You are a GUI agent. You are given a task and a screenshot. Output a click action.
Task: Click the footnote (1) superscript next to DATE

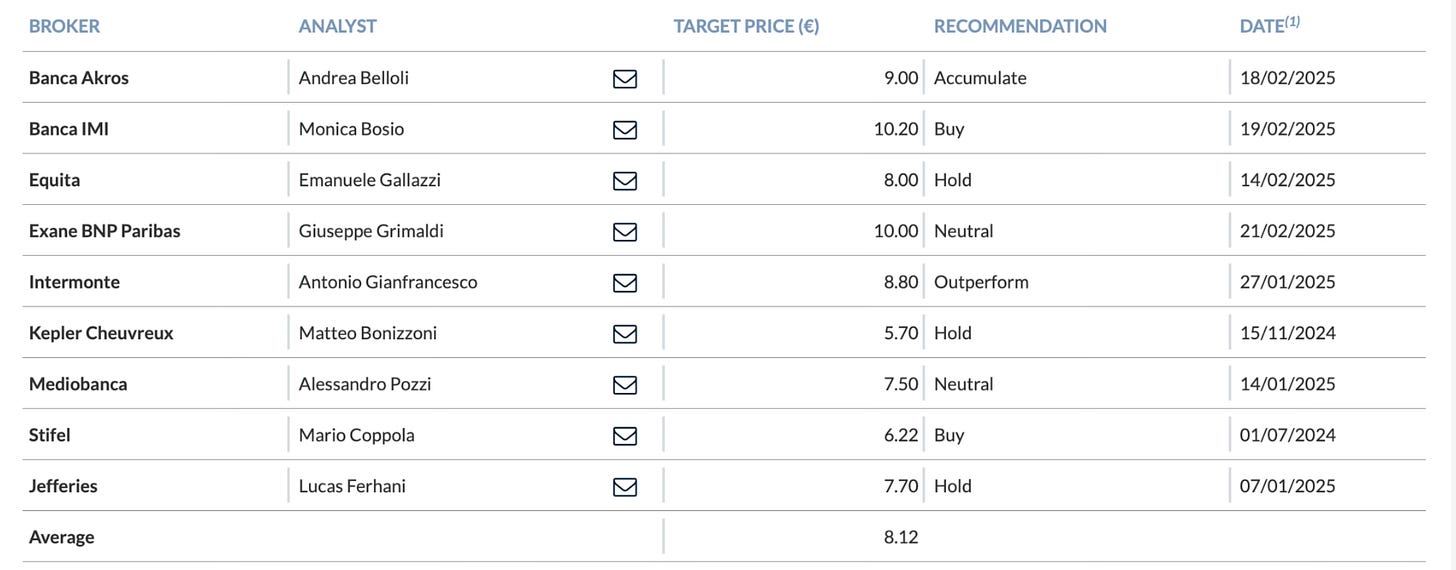click(x=1293, y=21)
